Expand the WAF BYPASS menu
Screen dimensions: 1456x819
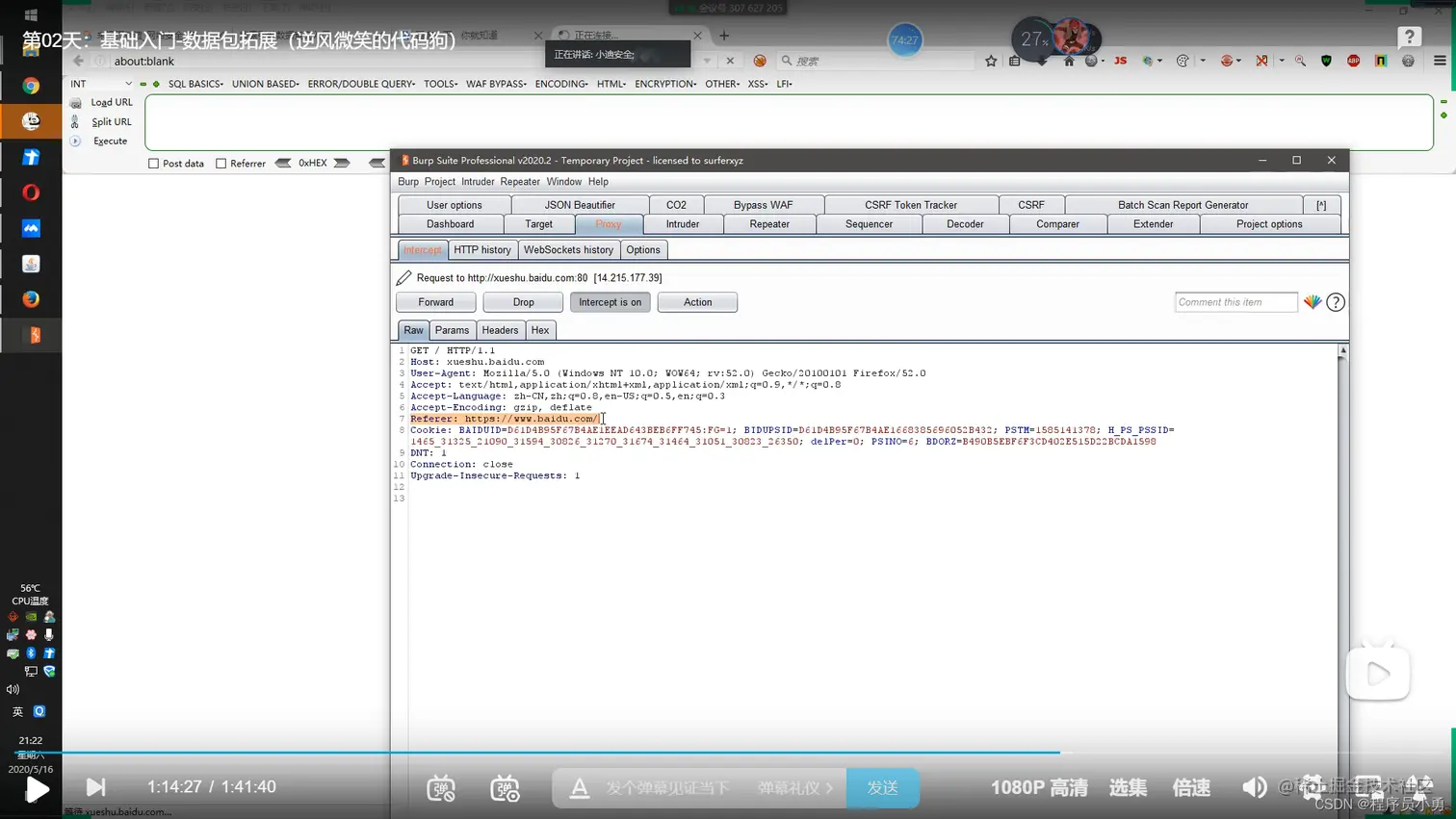[496, 84]
